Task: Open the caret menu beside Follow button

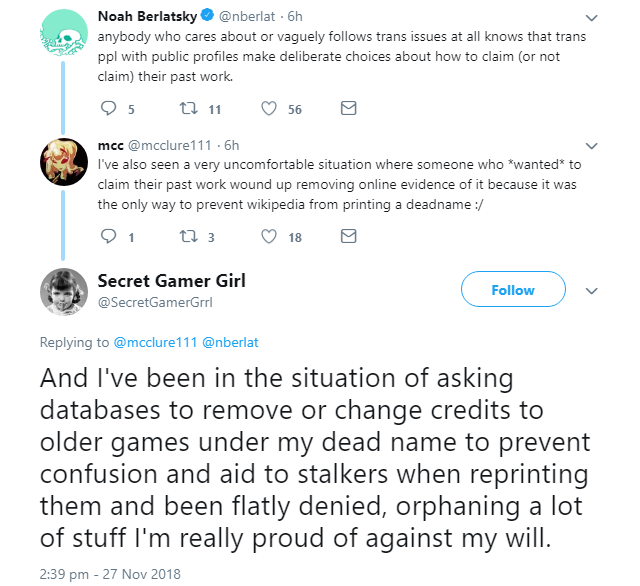Action: coord(591,291)
